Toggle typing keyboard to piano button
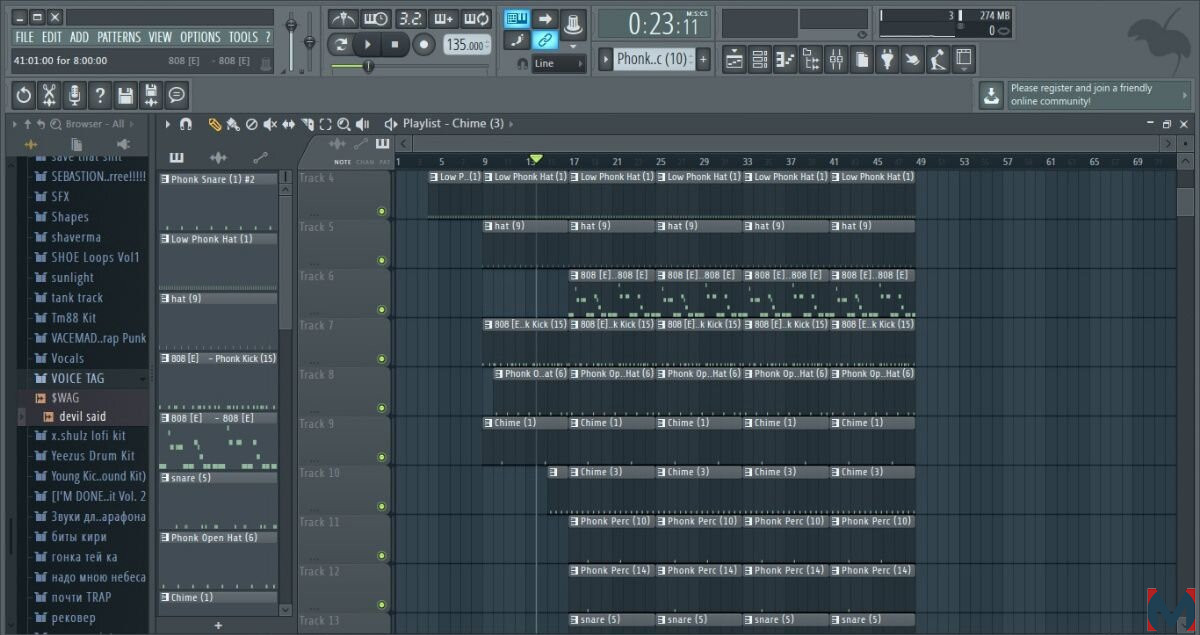This screenshot has height=635, width=1200. (x=517, y=19)
